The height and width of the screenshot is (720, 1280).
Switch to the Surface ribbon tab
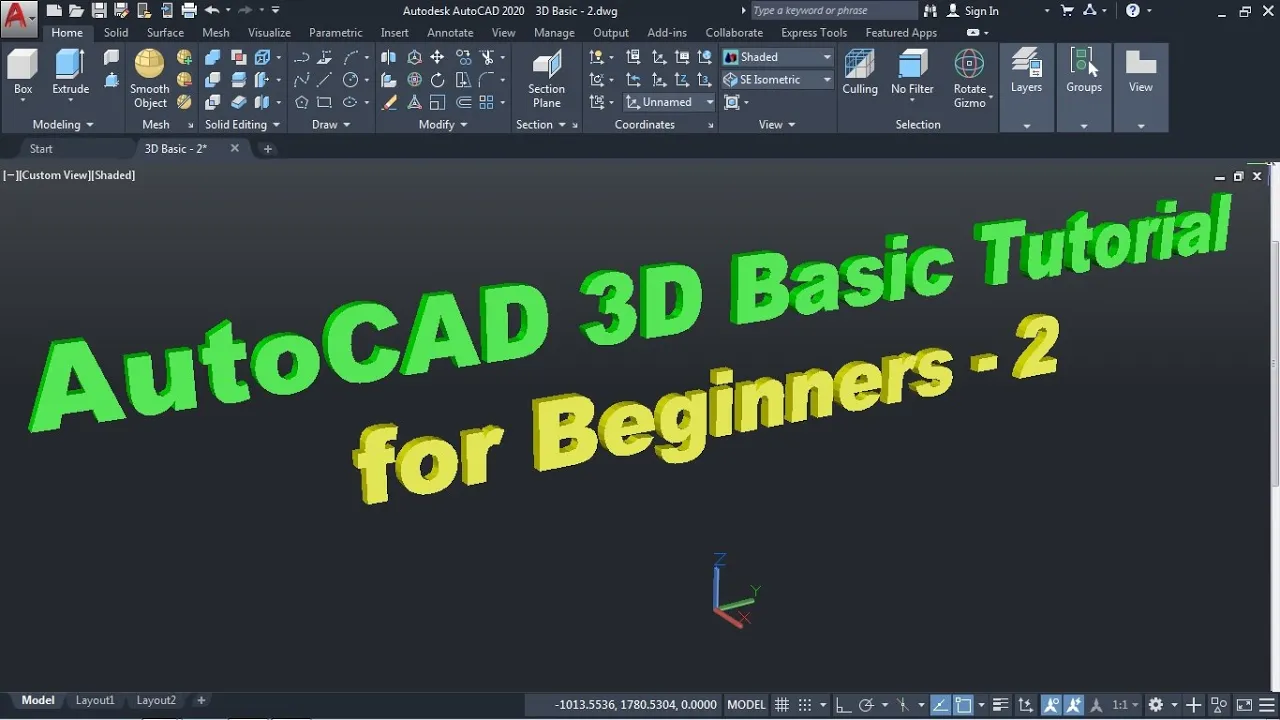pos(165,32)
